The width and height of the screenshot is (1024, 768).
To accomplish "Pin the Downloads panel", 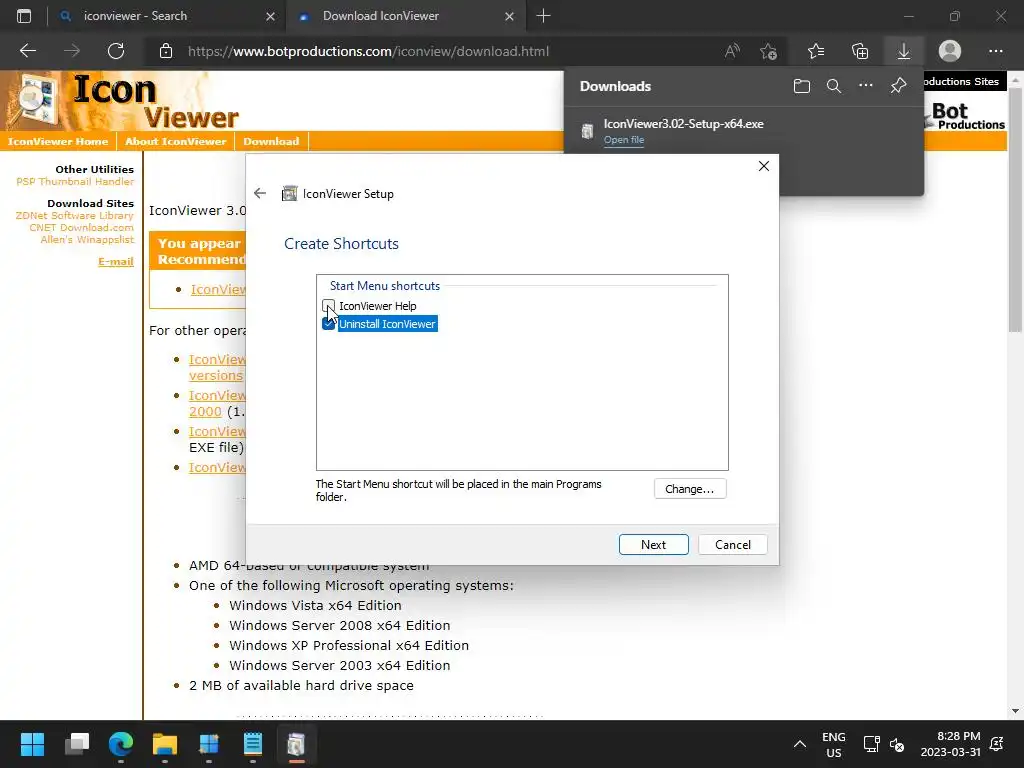I will click(899, 86).
